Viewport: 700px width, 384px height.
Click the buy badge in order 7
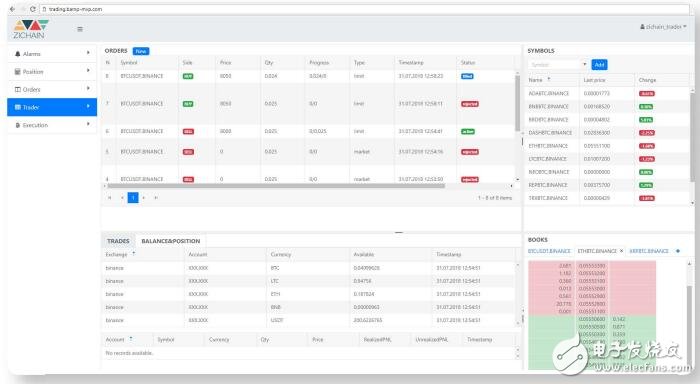pos(188,104)
